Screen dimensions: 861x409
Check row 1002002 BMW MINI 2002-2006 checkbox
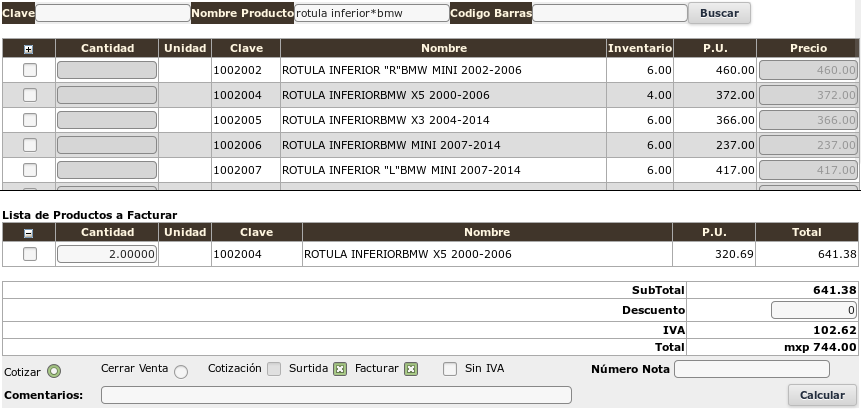click(30, 70)
